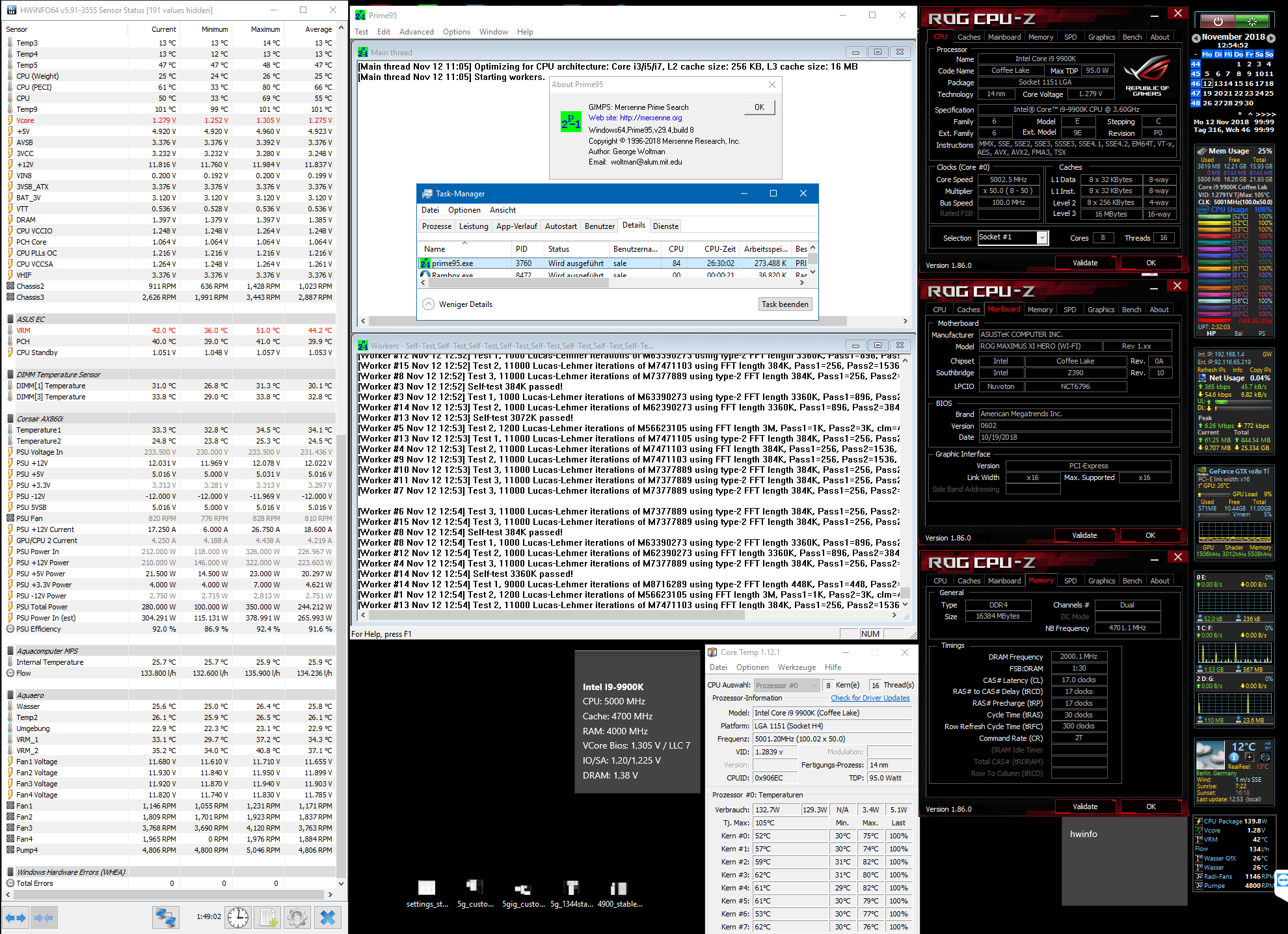Select the PSU Efficiency row in HWiNFO
Screen dimensions: 1288x934
pyautogui.click(x=169, y=629)
